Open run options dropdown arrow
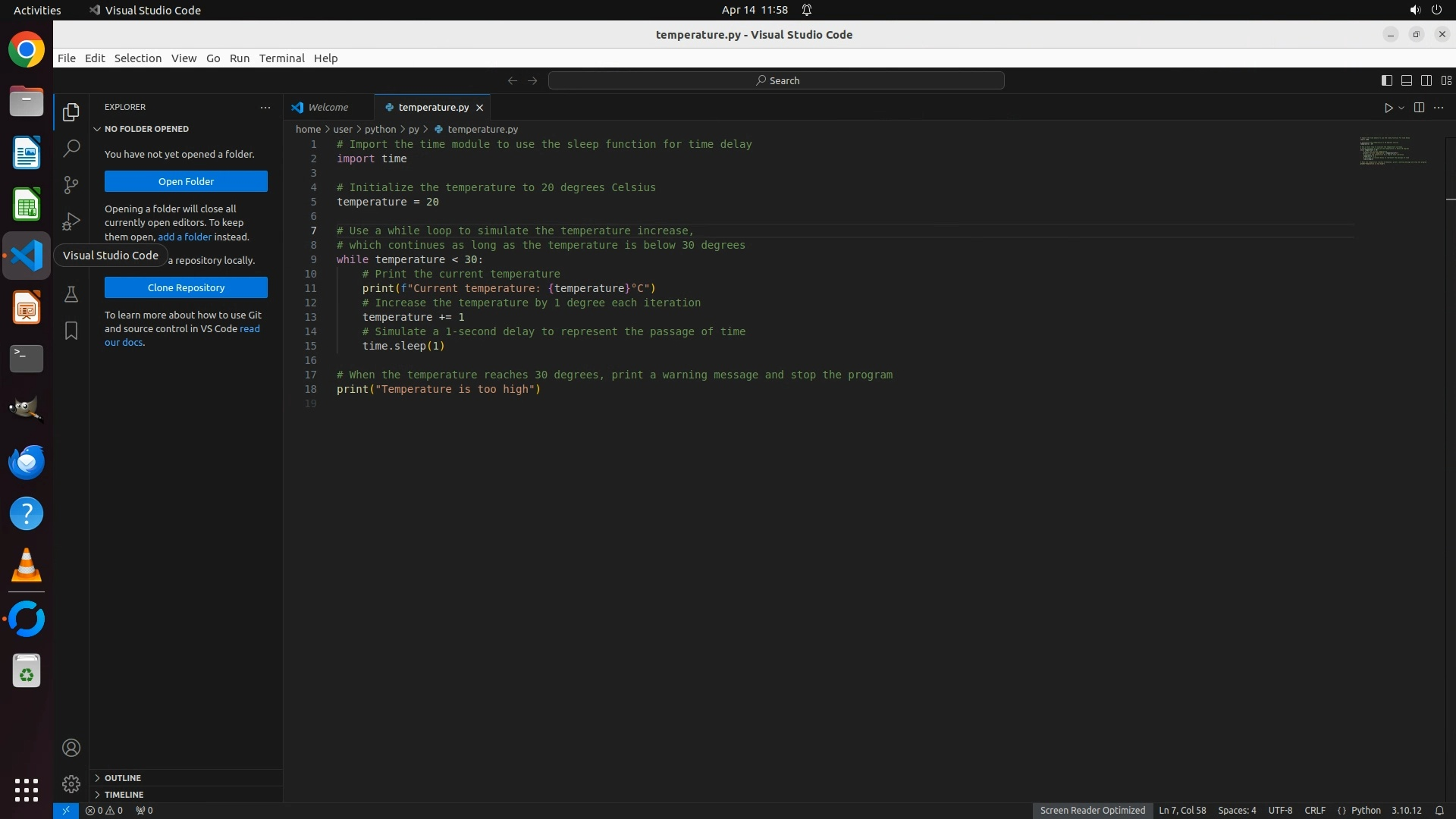 click(1401, 108)
